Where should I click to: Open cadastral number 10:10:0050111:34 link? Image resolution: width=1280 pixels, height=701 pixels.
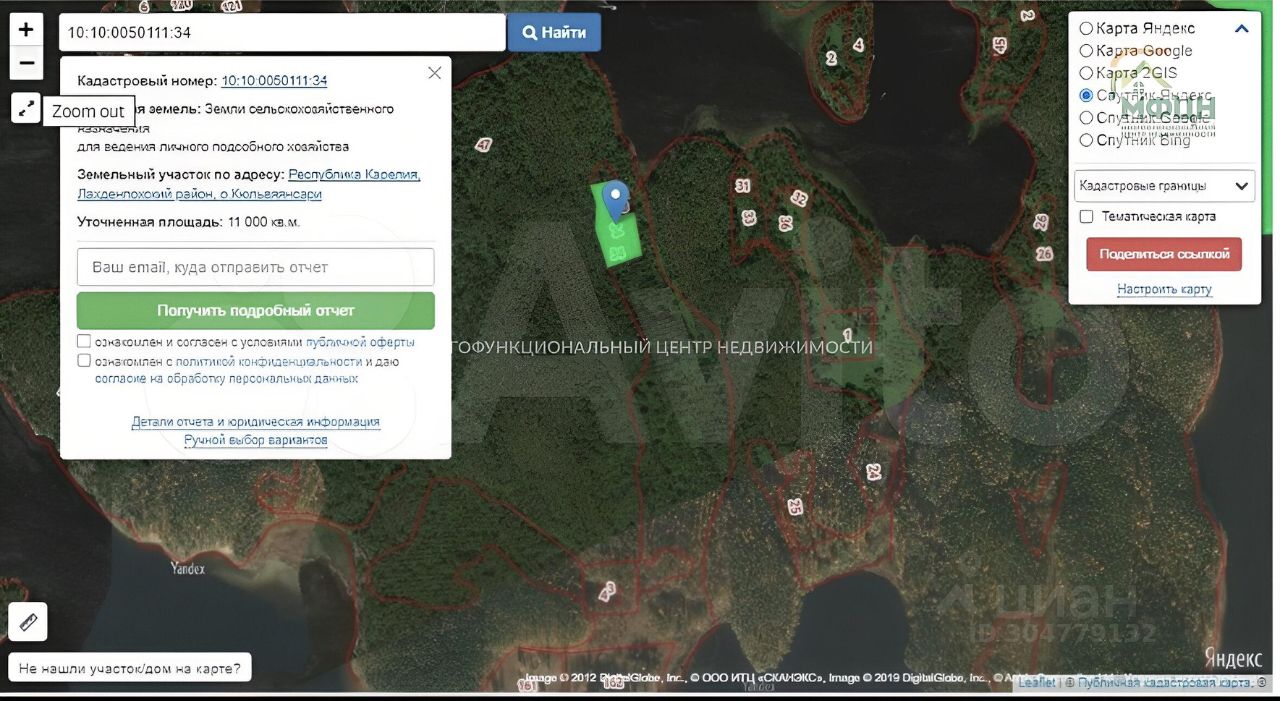(274, 81)
